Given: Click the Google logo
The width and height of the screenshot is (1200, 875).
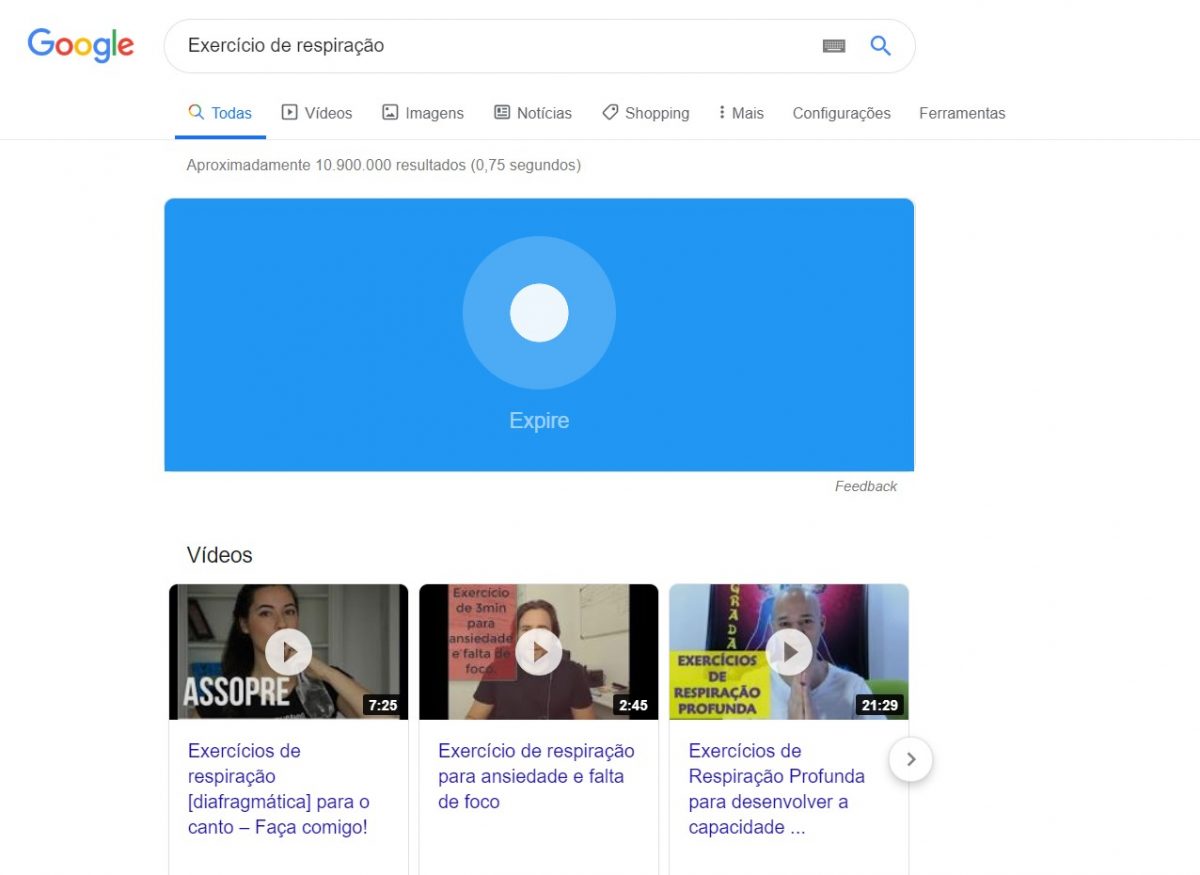Looking at the screenshot, I should pyautogui.click(x=81, y=46).
